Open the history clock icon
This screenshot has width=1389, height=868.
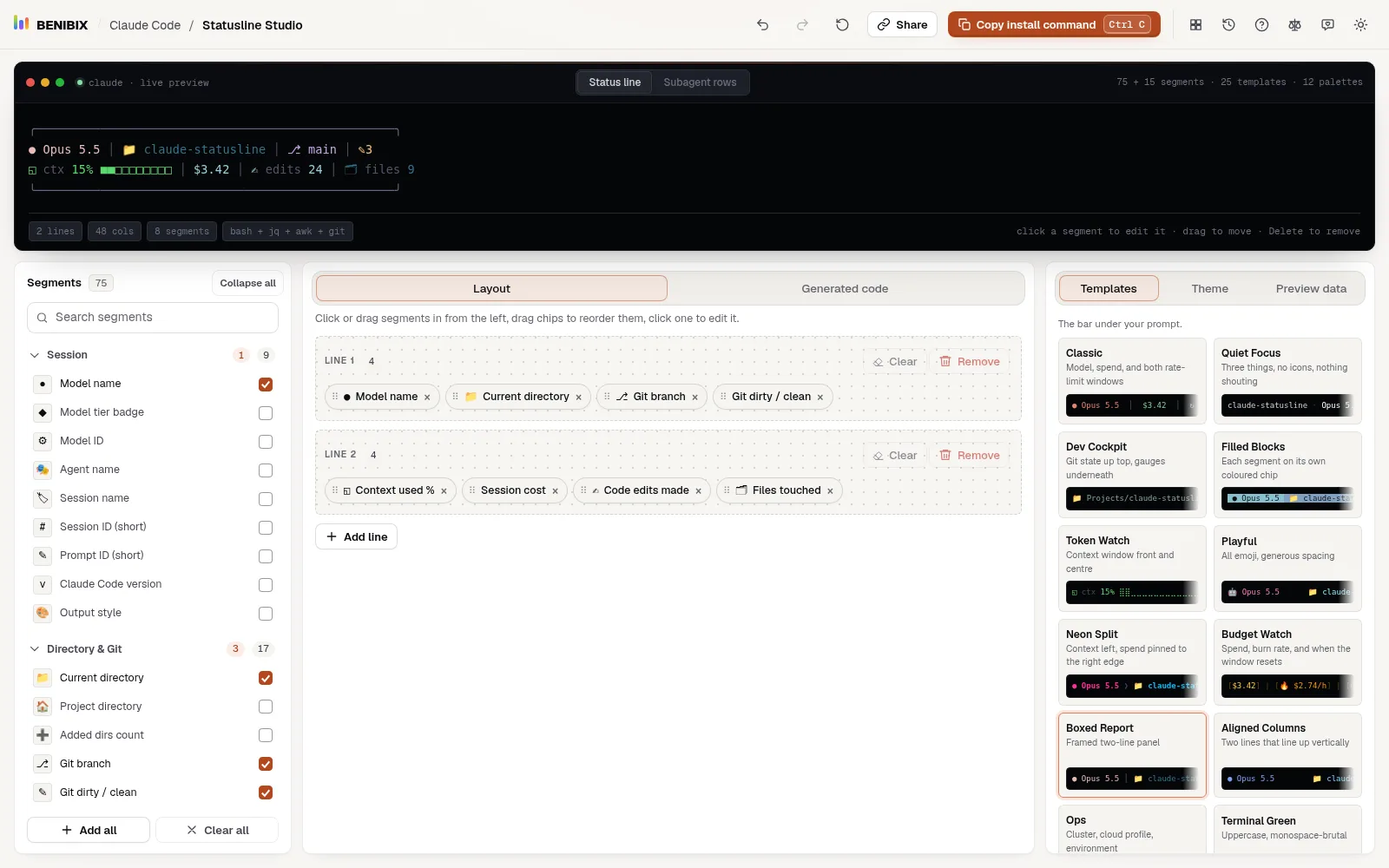1228,25
